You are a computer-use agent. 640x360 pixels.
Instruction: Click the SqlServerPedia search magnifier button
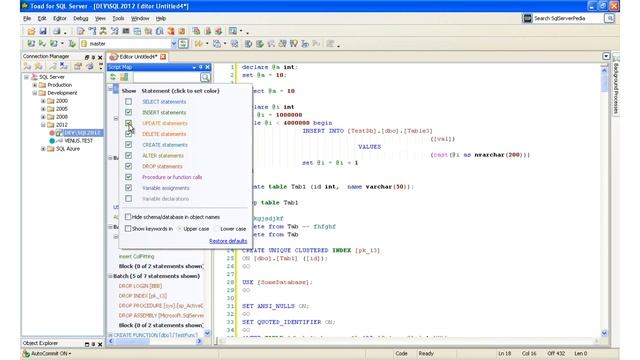tap(609, 18)
